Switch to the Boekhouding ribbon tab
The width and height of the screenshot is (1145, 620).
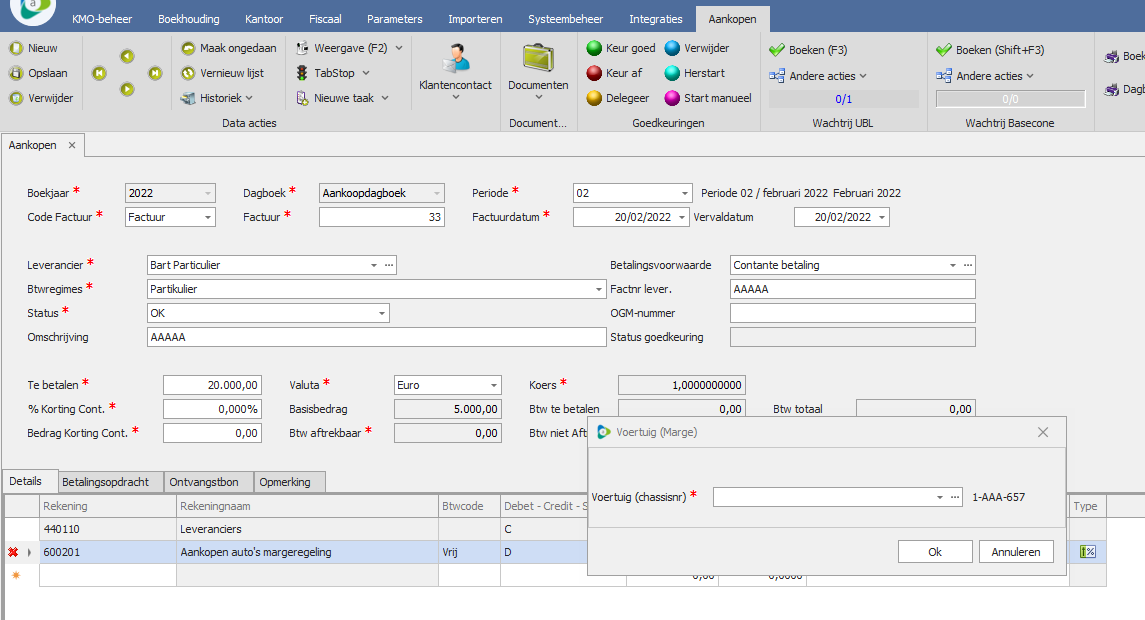click(x=188, y=19)
